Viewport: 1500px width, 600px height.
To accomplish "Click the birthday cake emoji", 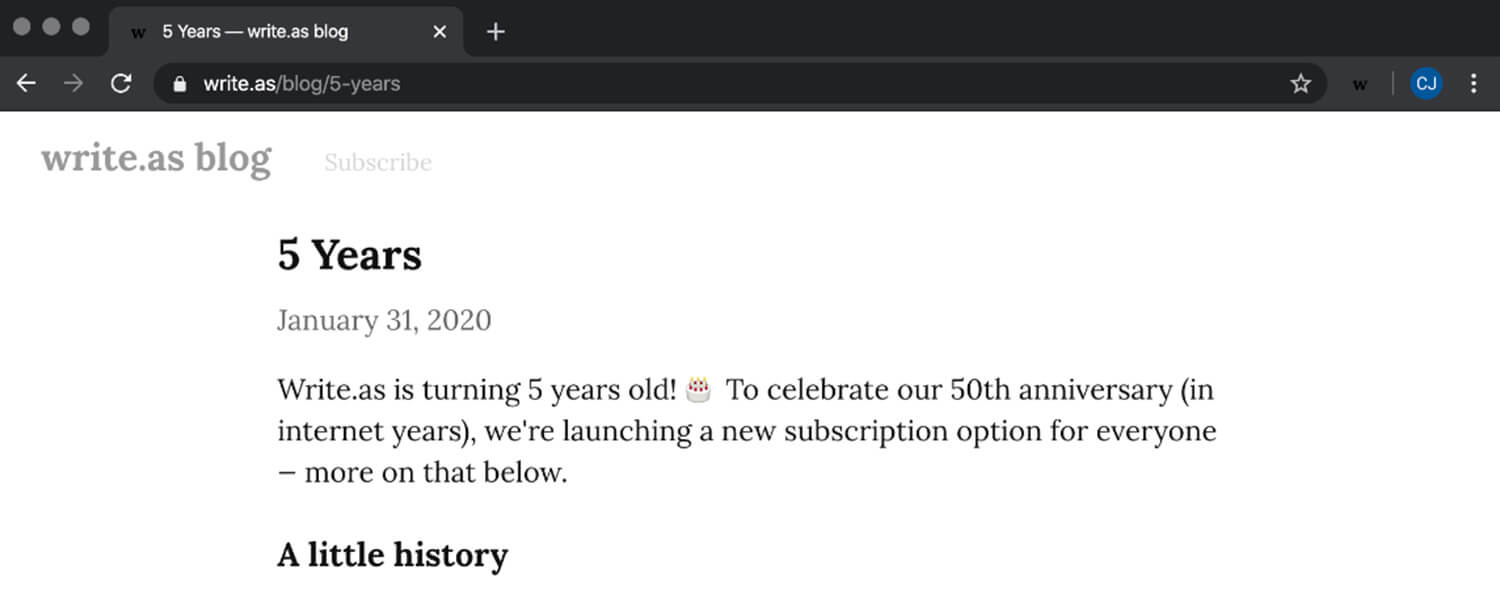I will point(699,388).
